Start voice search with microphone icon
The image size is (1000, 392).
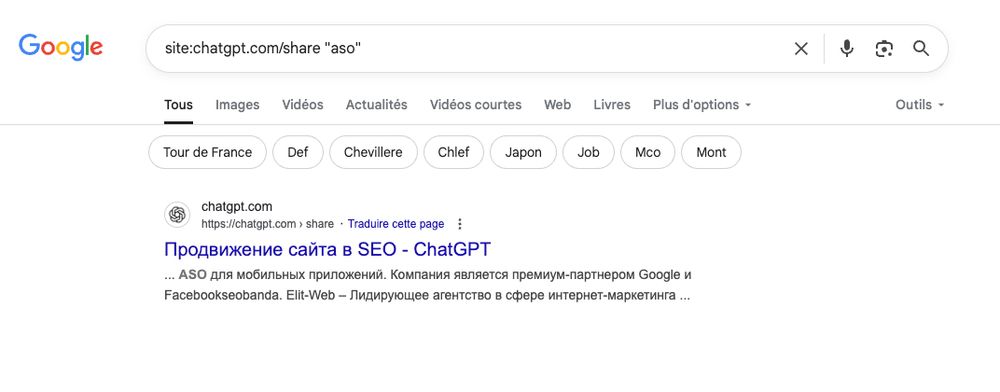846,48
